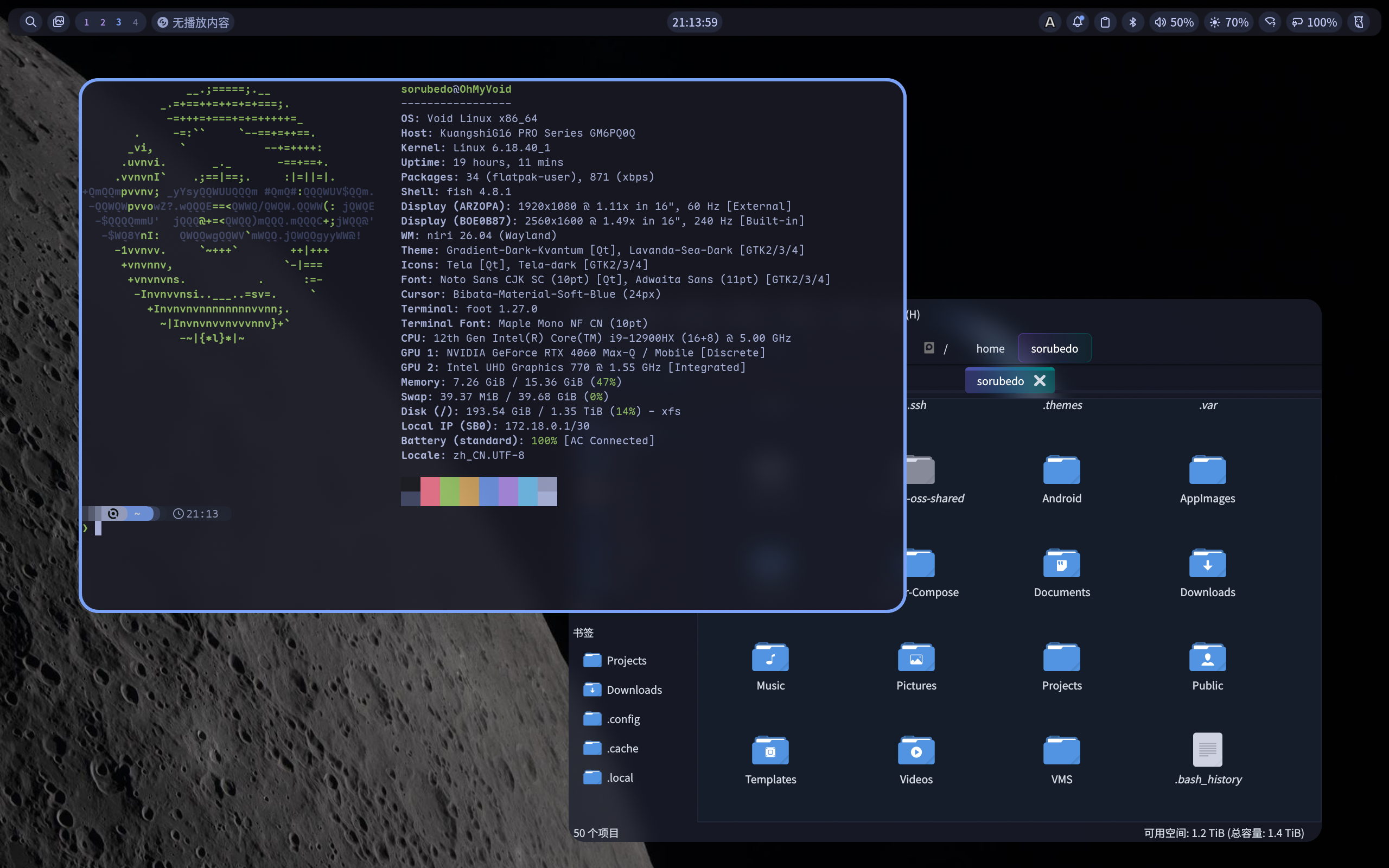This screenshot has height=868, width=1389.
Task: Click the 70% brightness indicator
Action: [1229, 22]
